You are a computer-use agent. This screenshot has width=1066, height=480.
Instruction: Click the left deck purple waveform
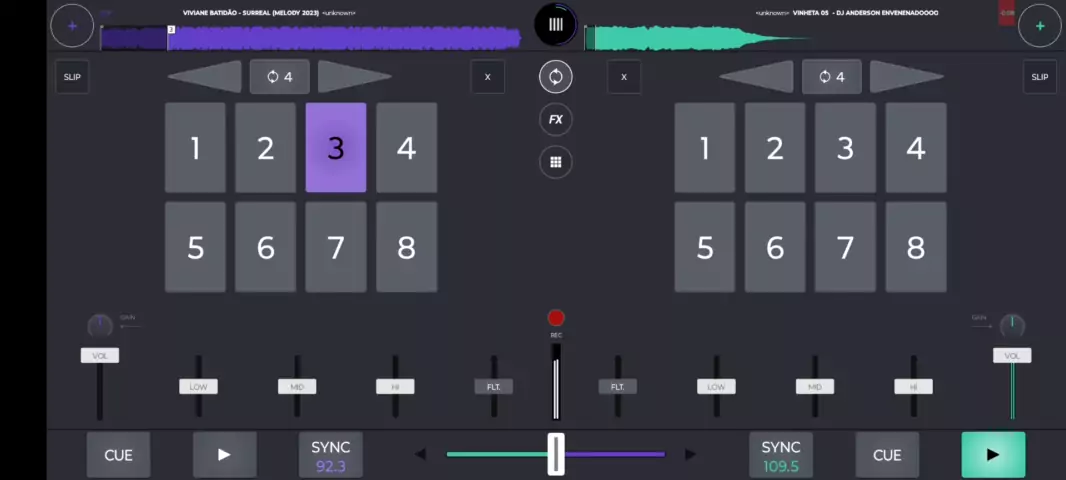340,38
